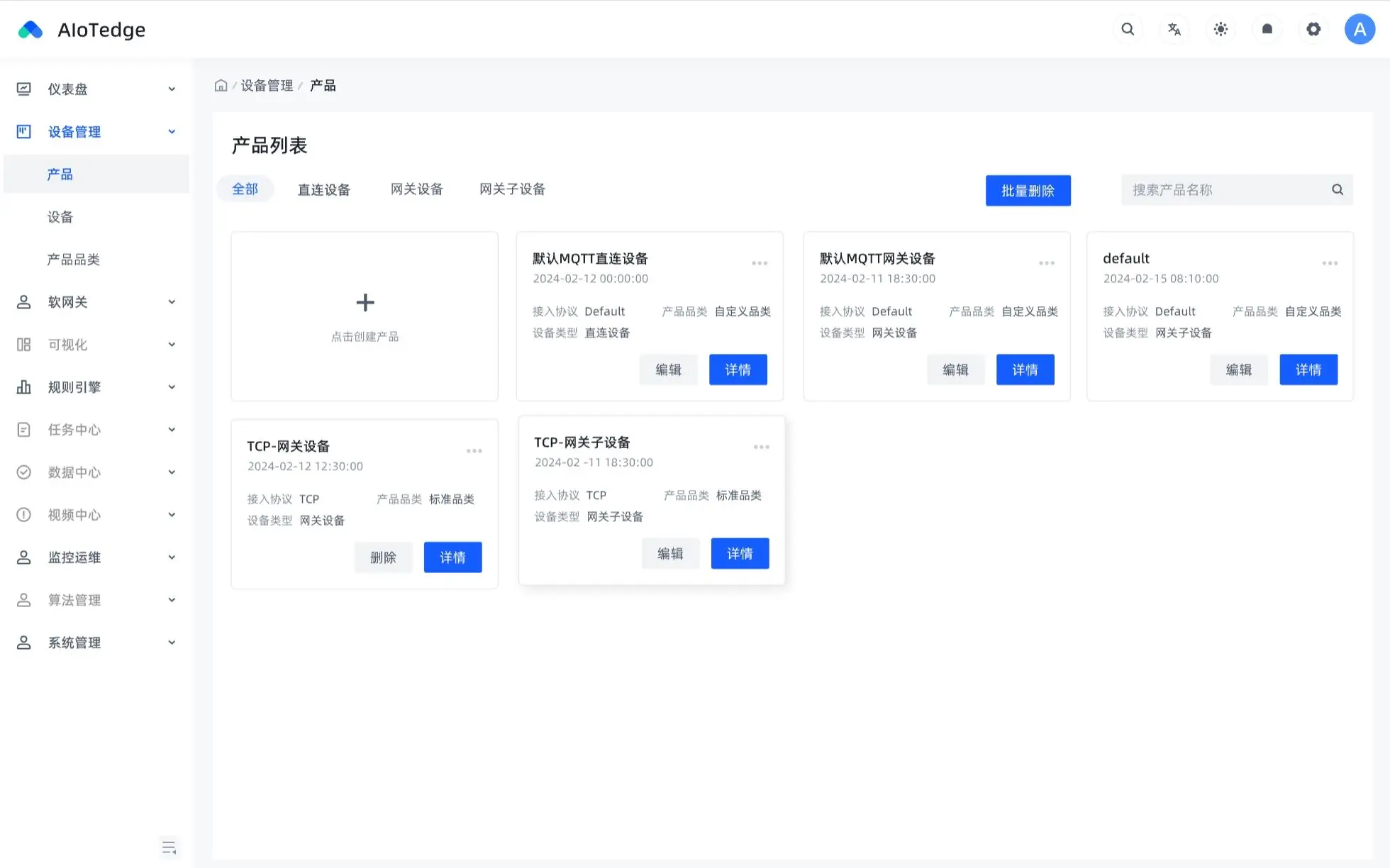Click the home breadcrumb icon
This screenshot has height=868, width=1390.
[x=221, y=86]
